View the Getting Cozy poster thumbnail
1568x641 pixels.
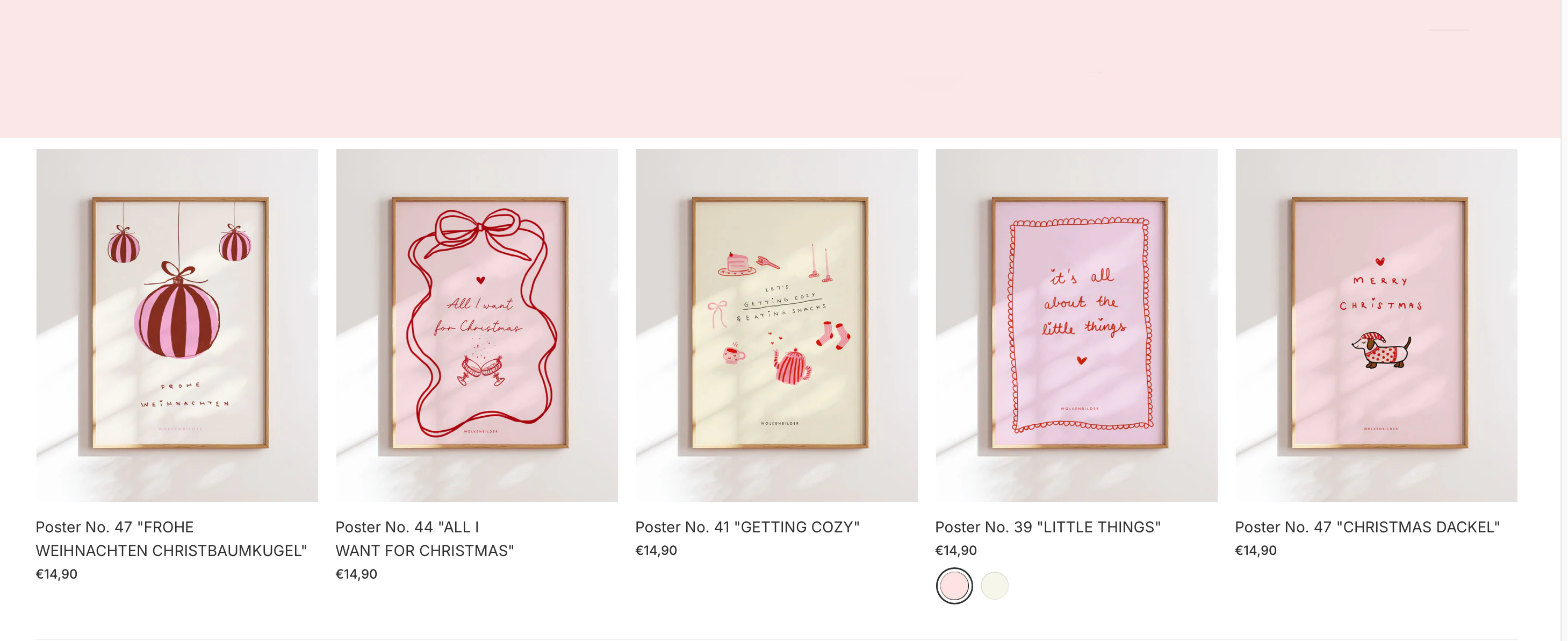point(776,325)
